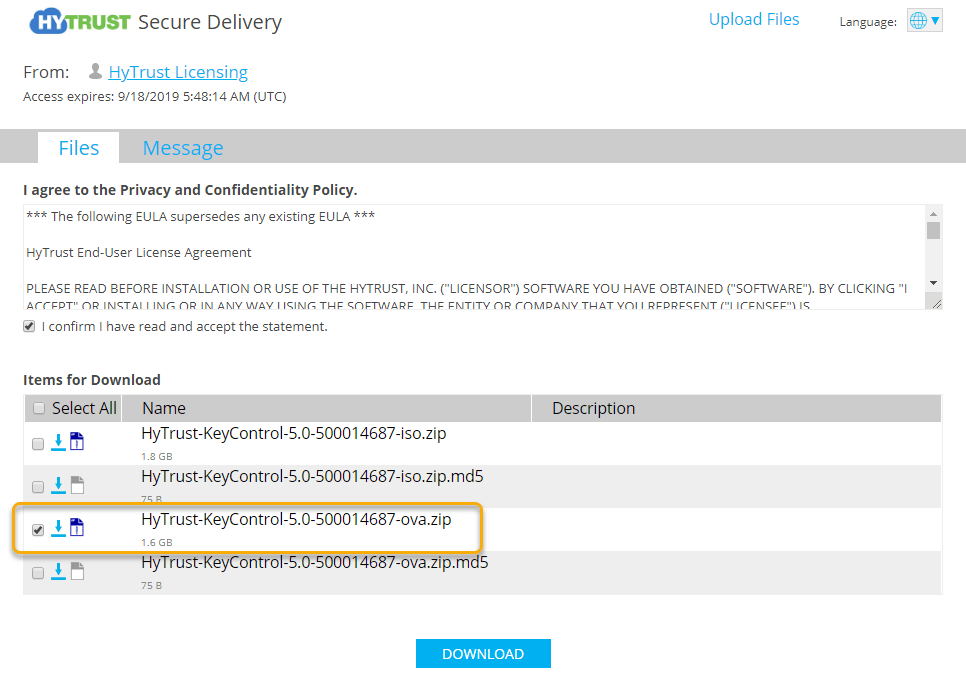The width and height of the screenshot is (966, 680).
Task: Switch to the Message tab
Action: tap(183, 148)
